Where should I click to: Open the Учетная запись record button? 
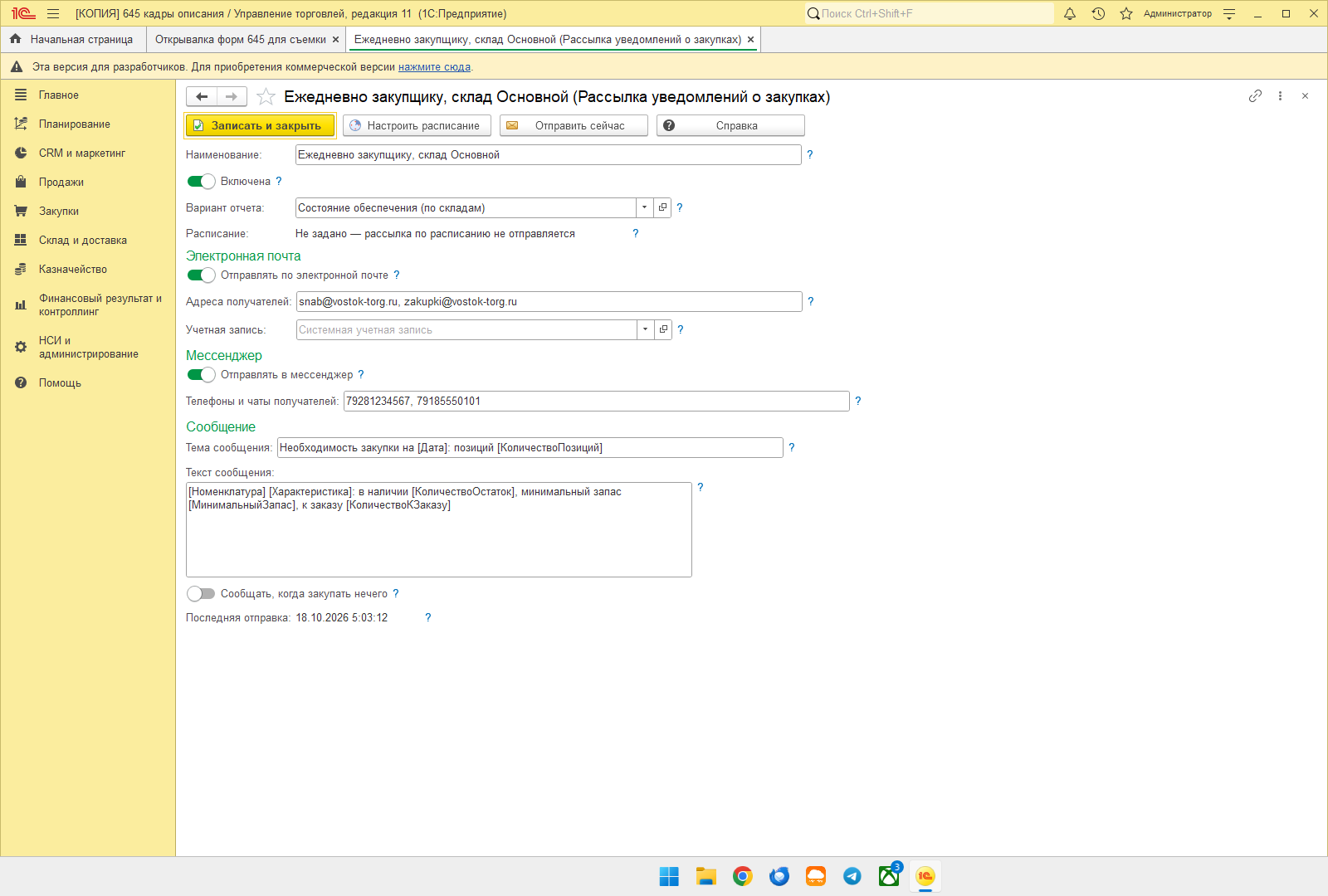click(x=663, y=329)
